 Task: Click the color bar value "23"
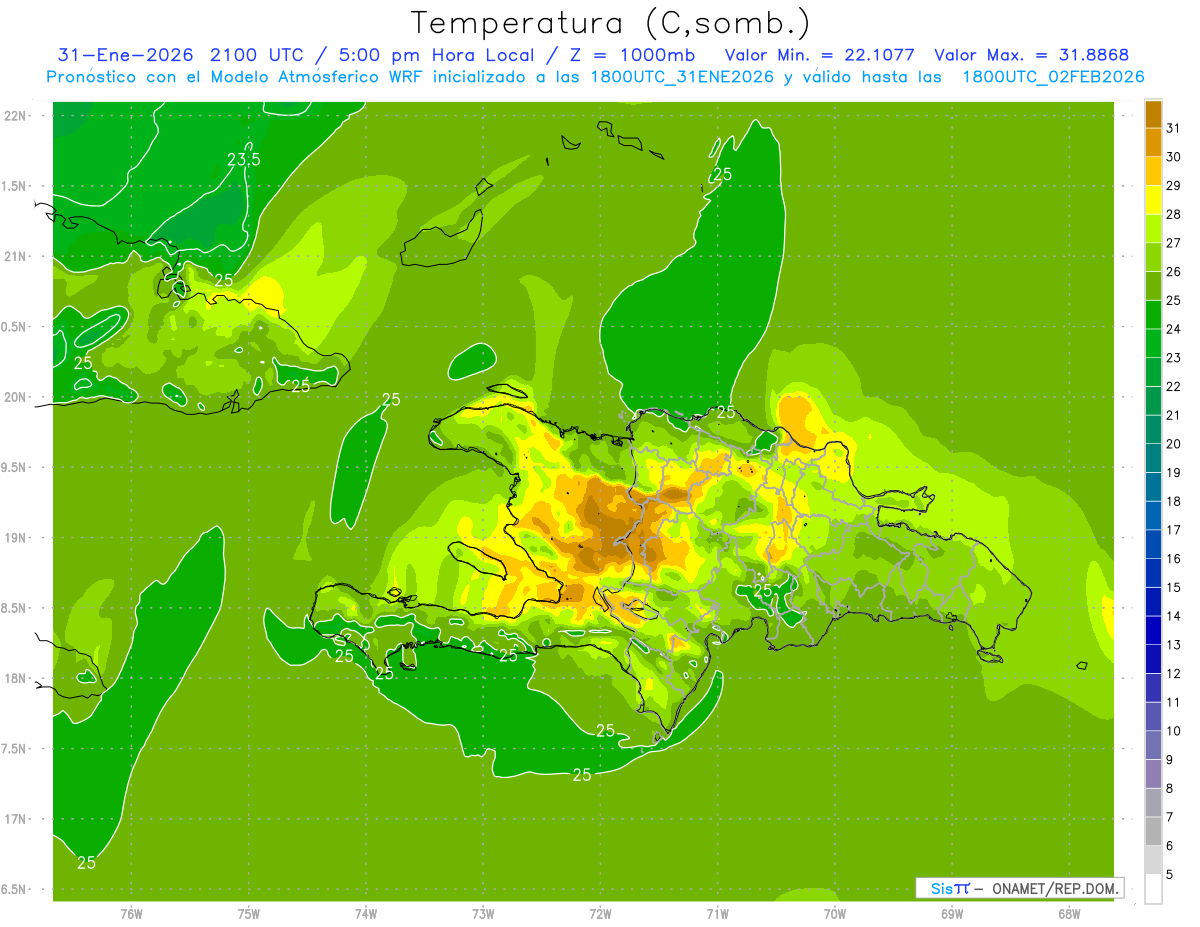pyautogui.click(x=1174, y=357)
